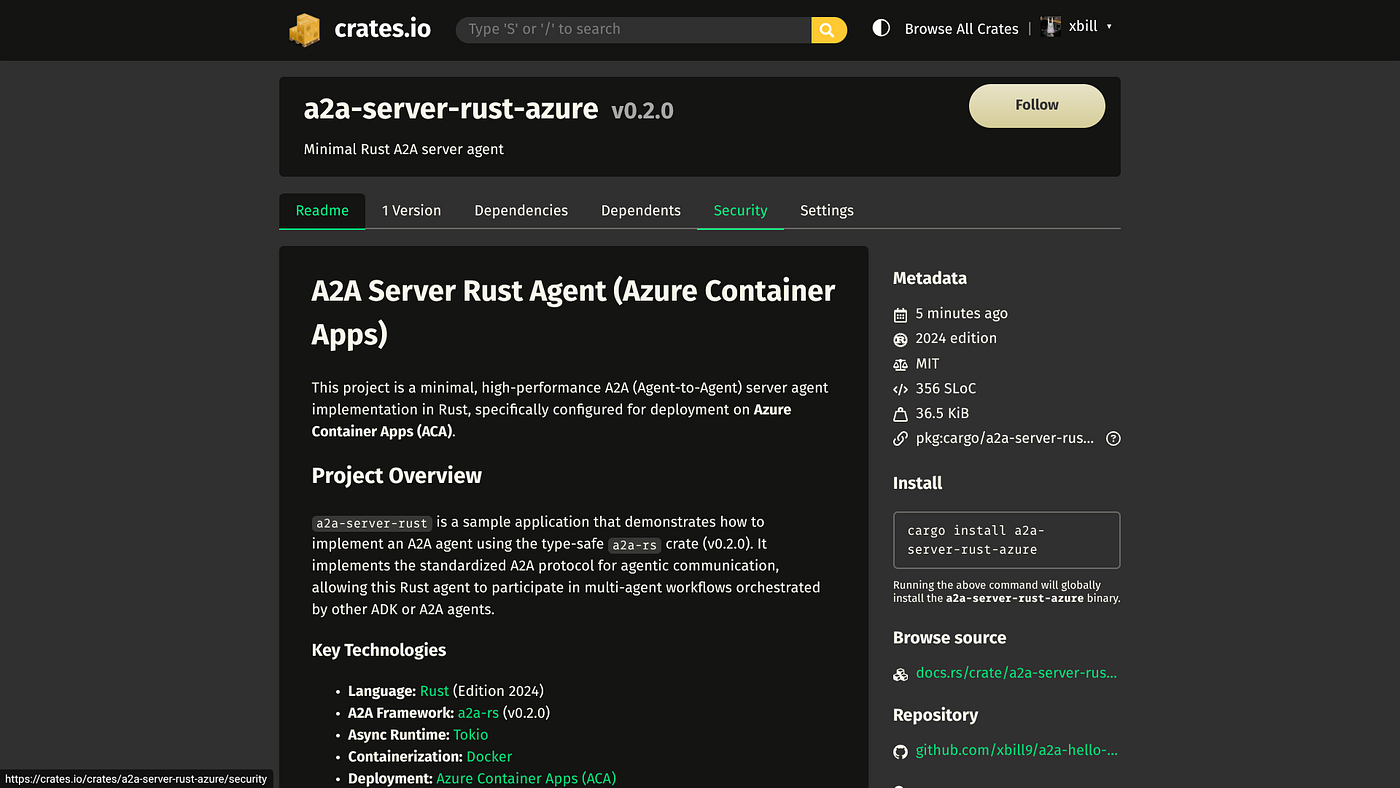Open the github.com/xbill9 repository link
This screenshot has width=1400, height=788.
point(1016,750)
